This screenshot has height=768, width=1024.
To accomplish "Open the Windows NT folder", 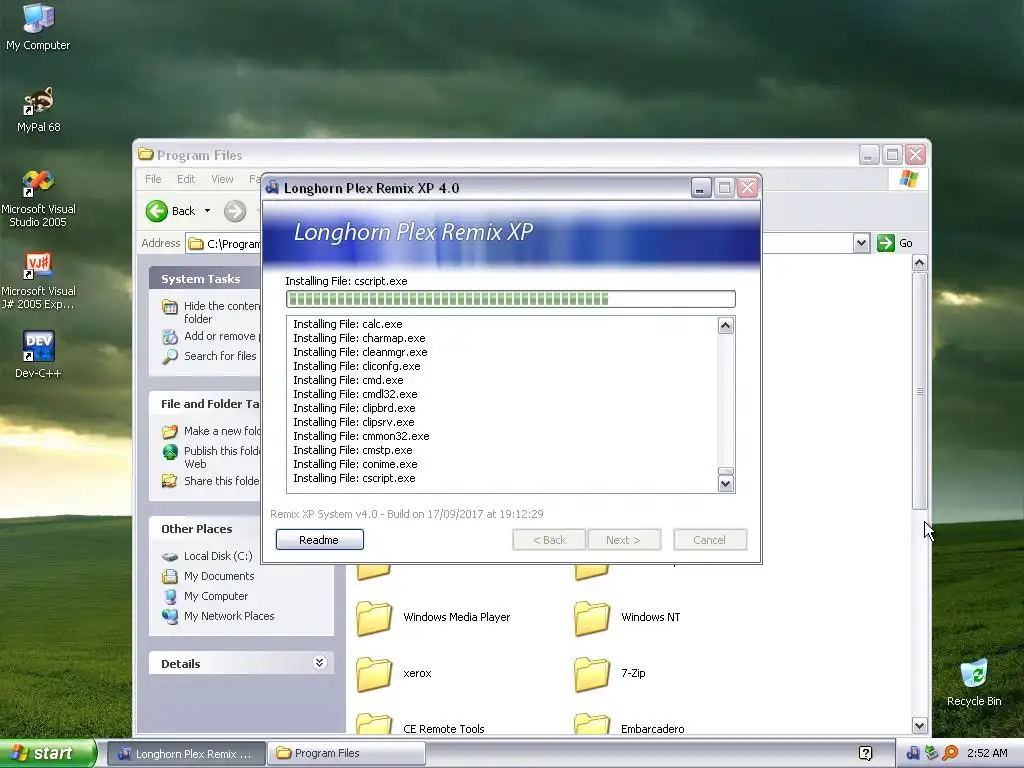I will (628, 618).
